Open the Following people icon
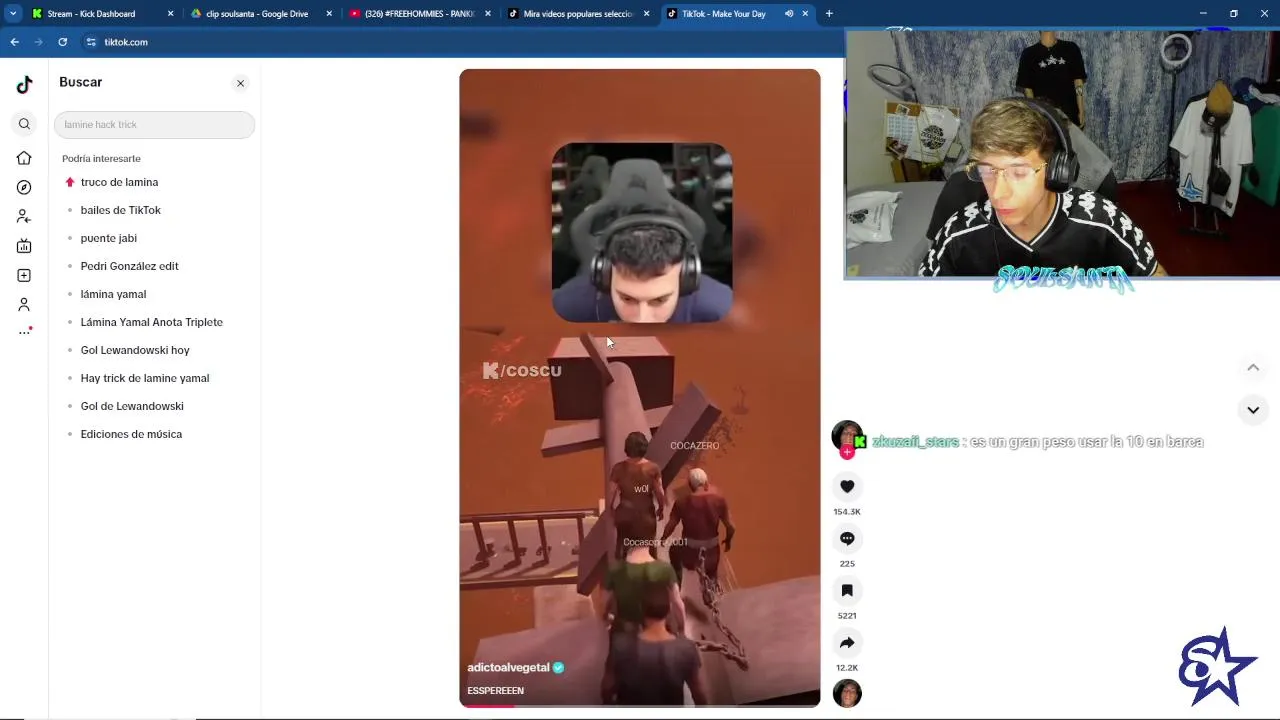This screenshot has height=720, width=1280. 24,217
